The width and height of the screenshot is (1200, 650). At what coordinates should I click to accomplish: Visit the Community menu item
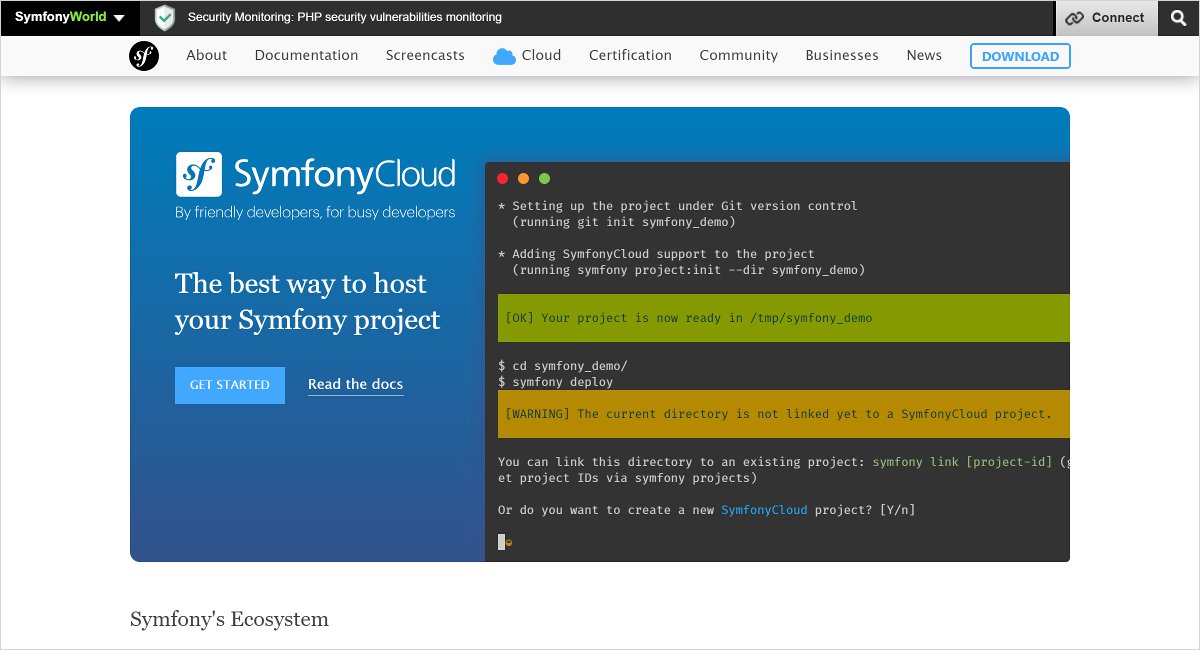(x=738, y=56)
